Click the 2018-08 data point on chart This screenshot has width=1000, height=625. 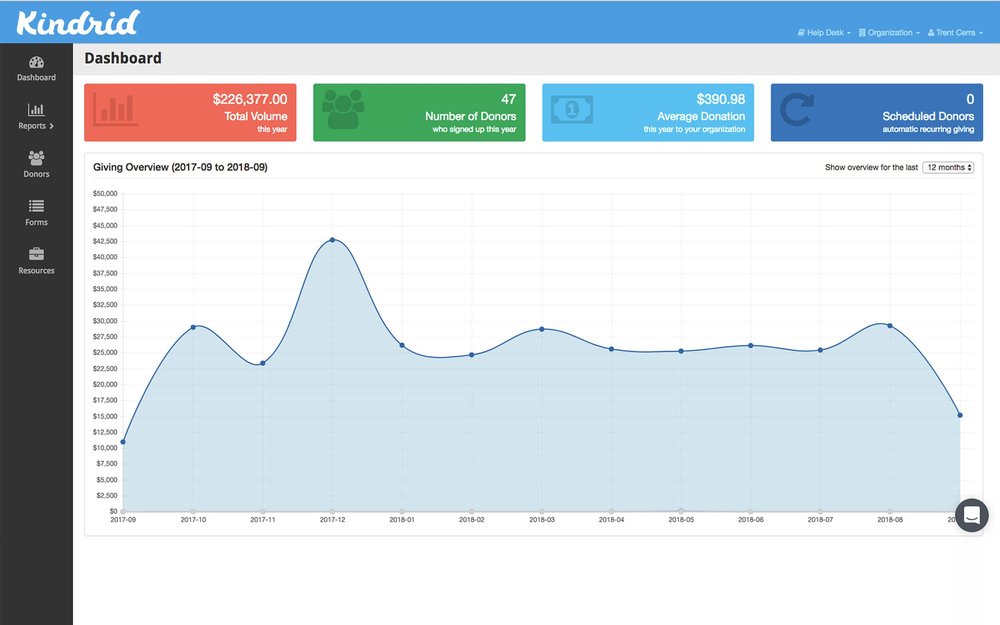889,324
